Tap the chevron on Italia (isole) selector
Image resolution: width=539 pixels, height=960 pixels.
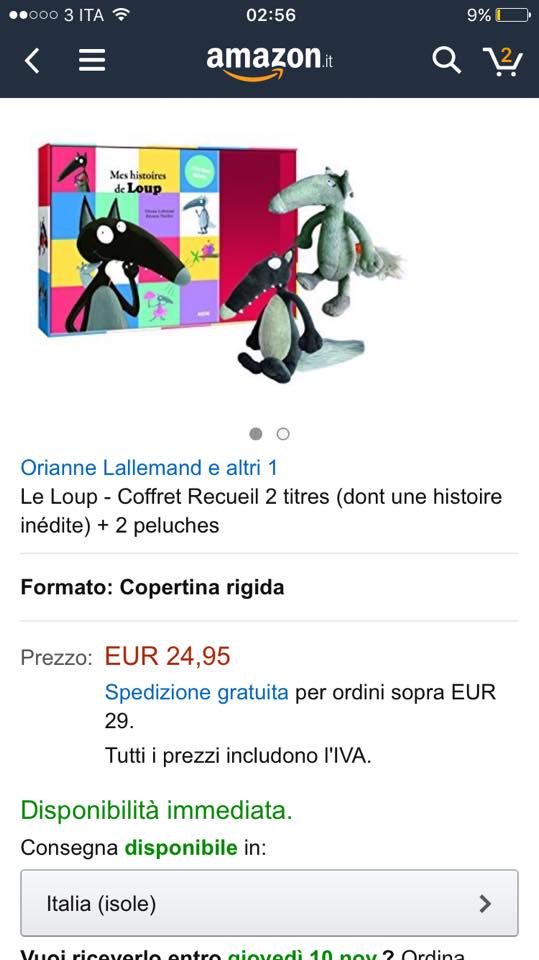point(485,903)
